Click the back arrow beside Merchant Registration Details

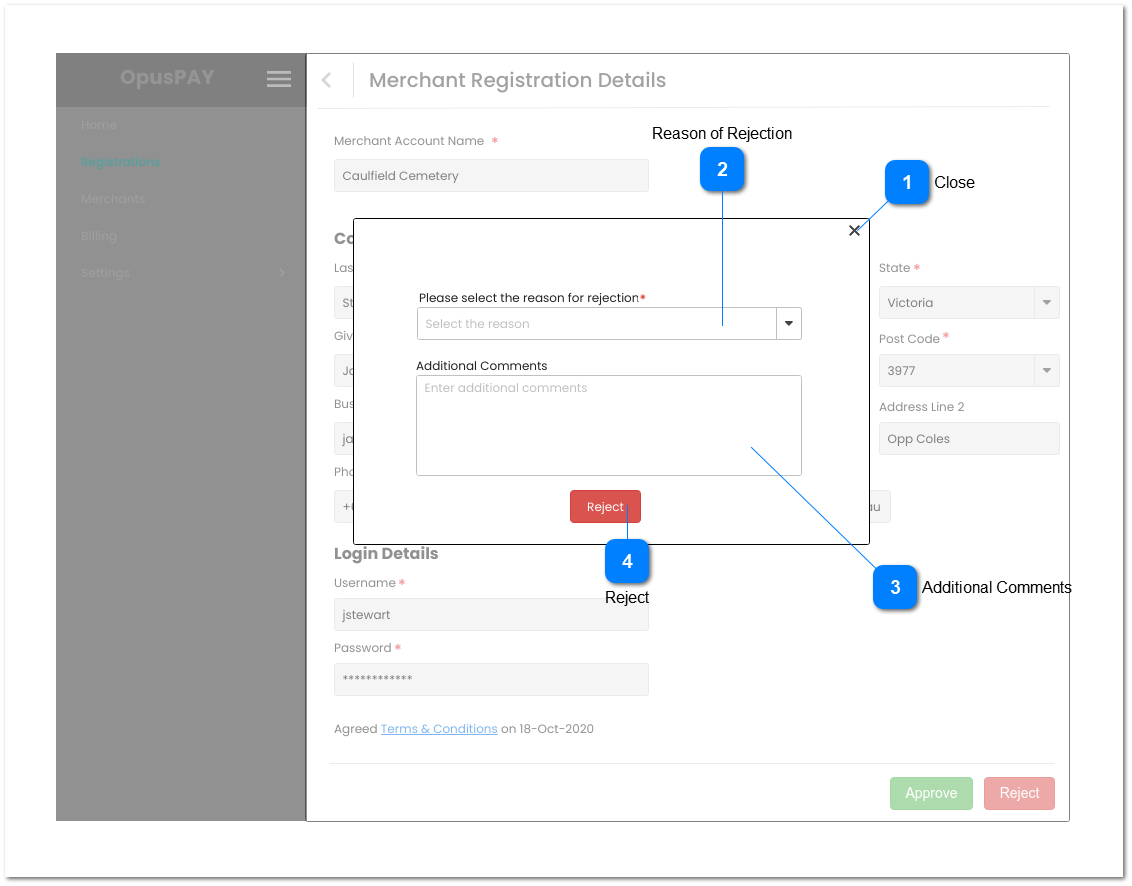pos(326,79)
